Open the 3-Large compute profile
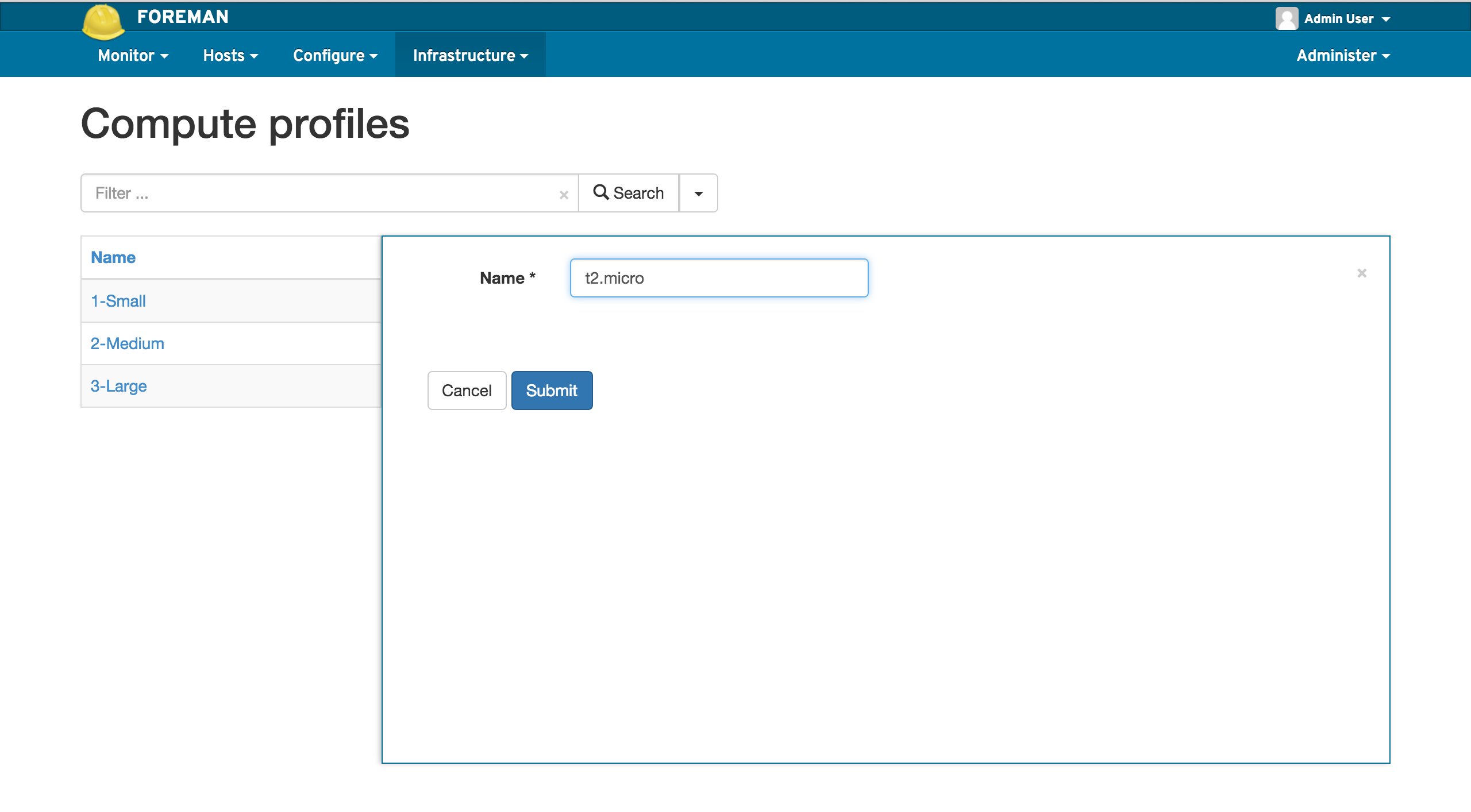This screenshot has height=812, width=1471. pyautogui.click(x=119, y=386)
